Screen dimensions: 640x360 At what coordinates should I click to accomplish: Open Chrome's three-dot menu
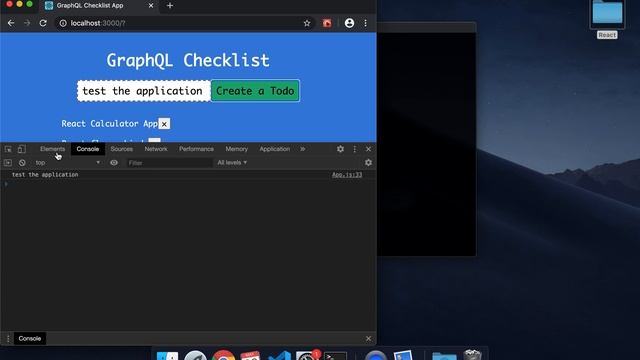point(365,23)
